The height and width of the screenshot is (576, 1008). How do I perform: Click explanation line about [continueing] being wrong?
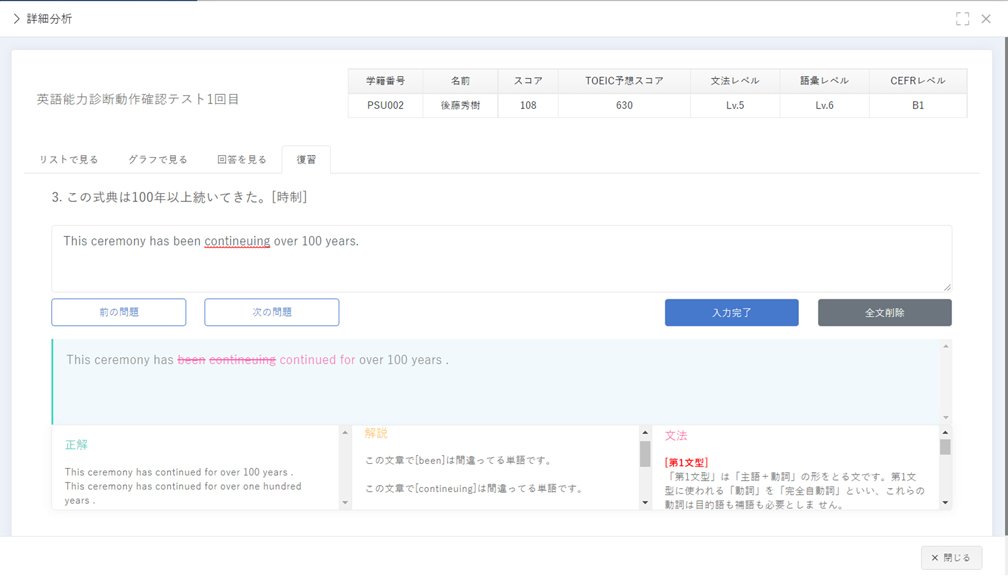pos(474,489)
